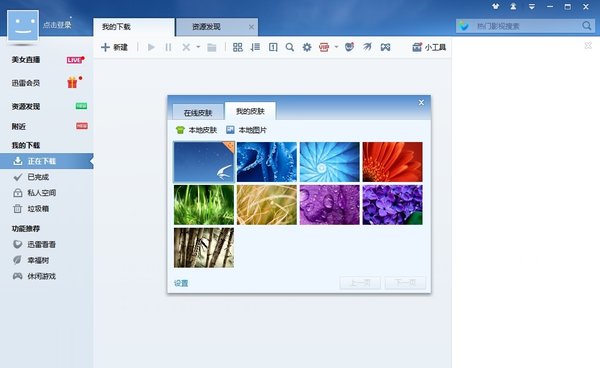
Task: Click the 上一页 previous page button
Action: click(360, 283)
